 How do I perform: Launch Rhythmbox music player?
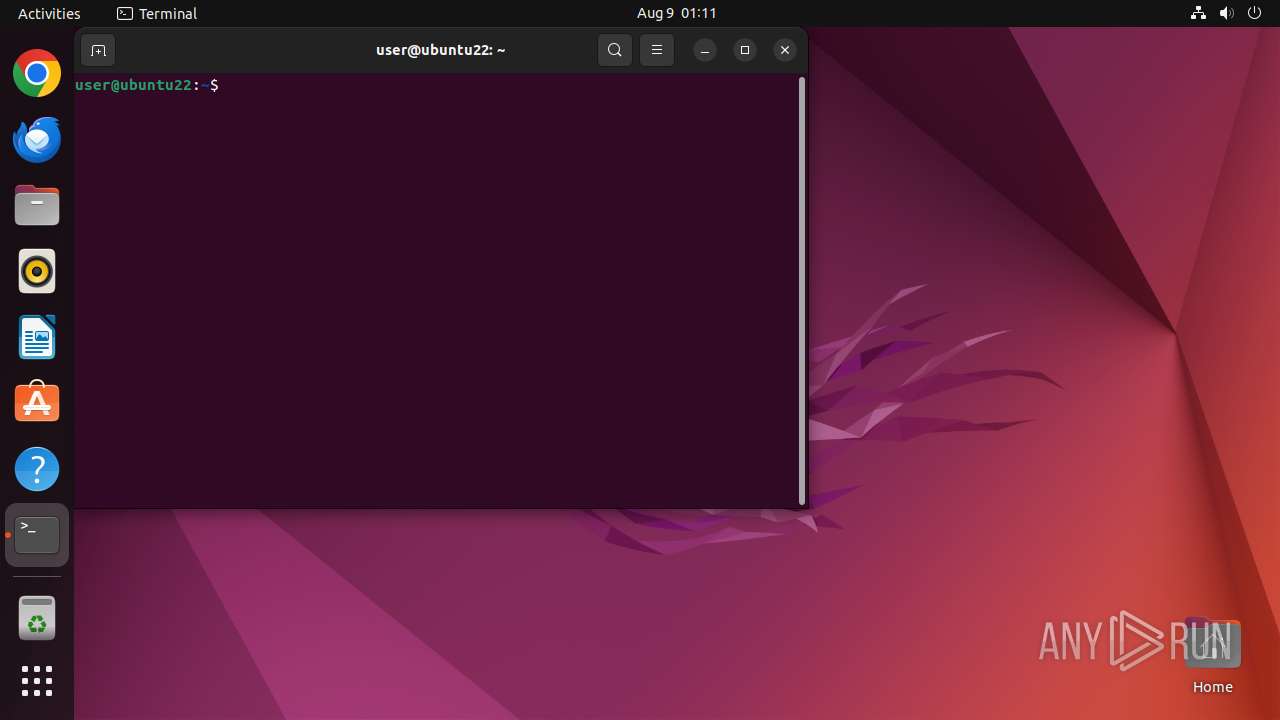pos(37,271)
